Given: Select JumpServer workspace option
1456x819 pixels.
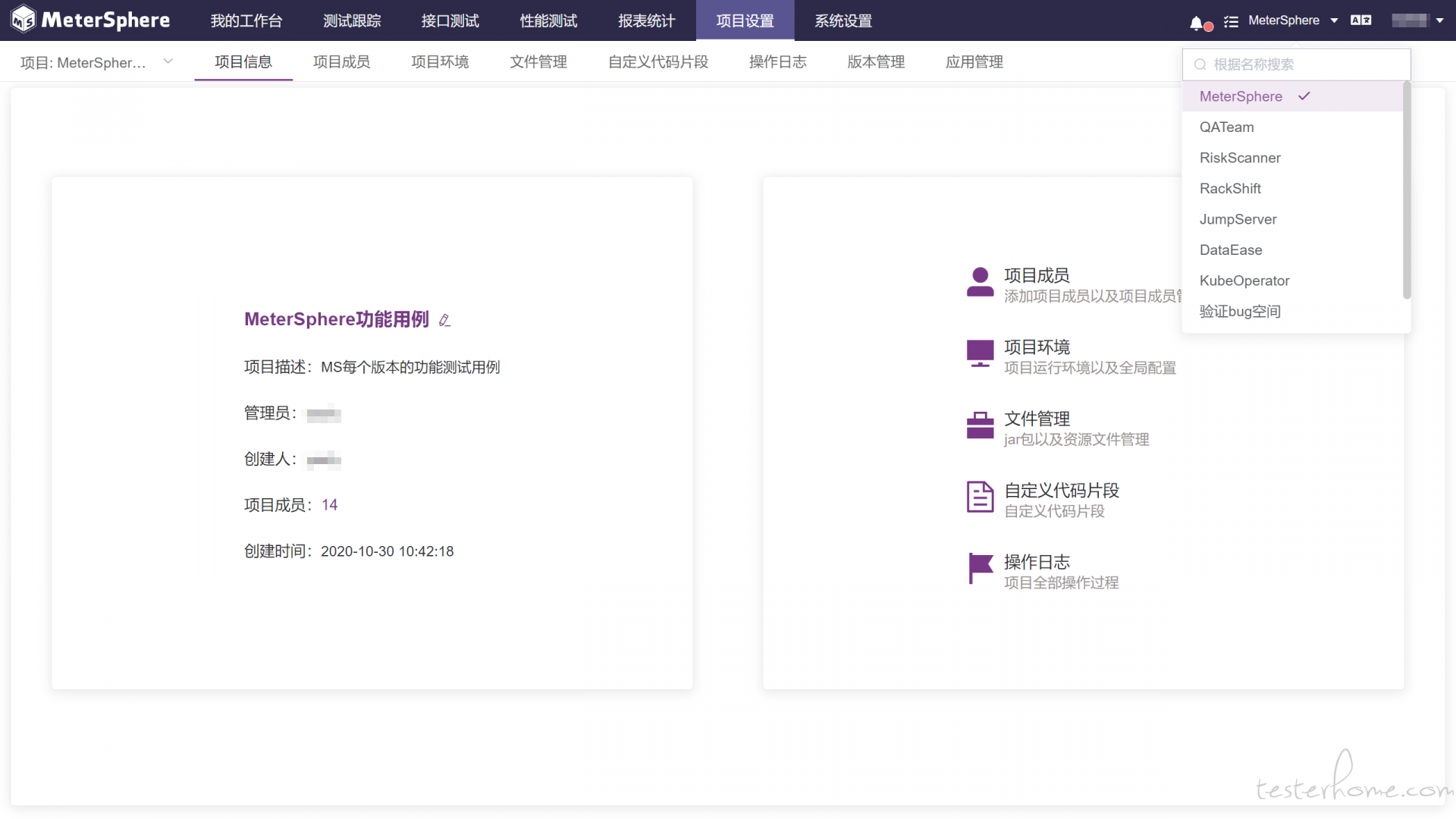Looking at the screenshot, I should coord(1292,219).
